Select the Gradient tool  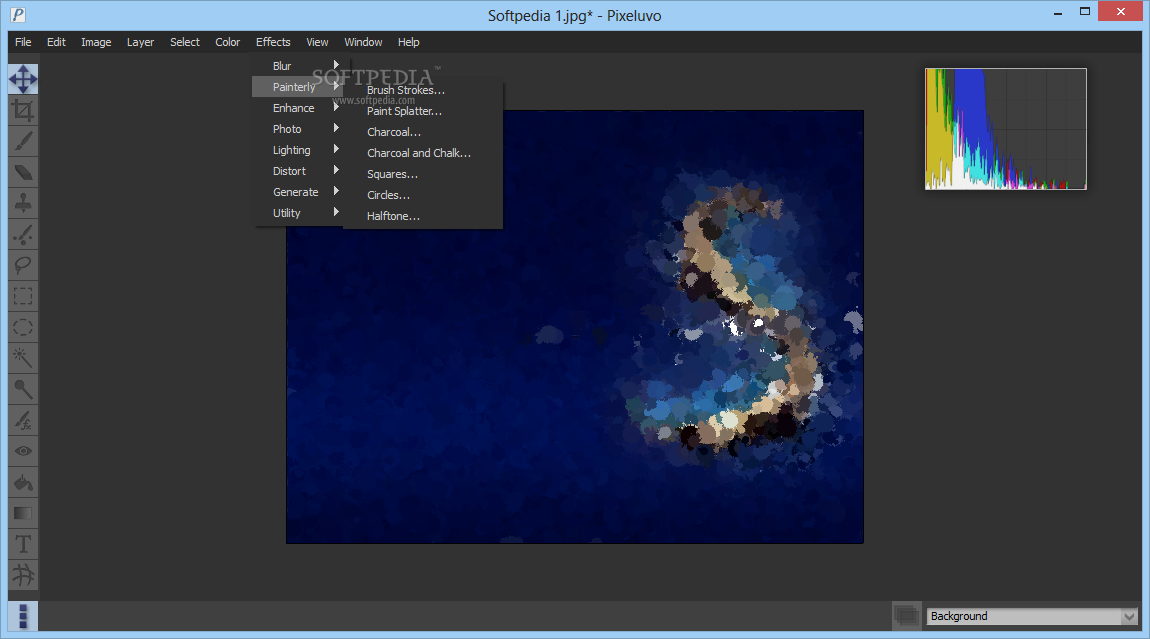(x=23, y=513)
